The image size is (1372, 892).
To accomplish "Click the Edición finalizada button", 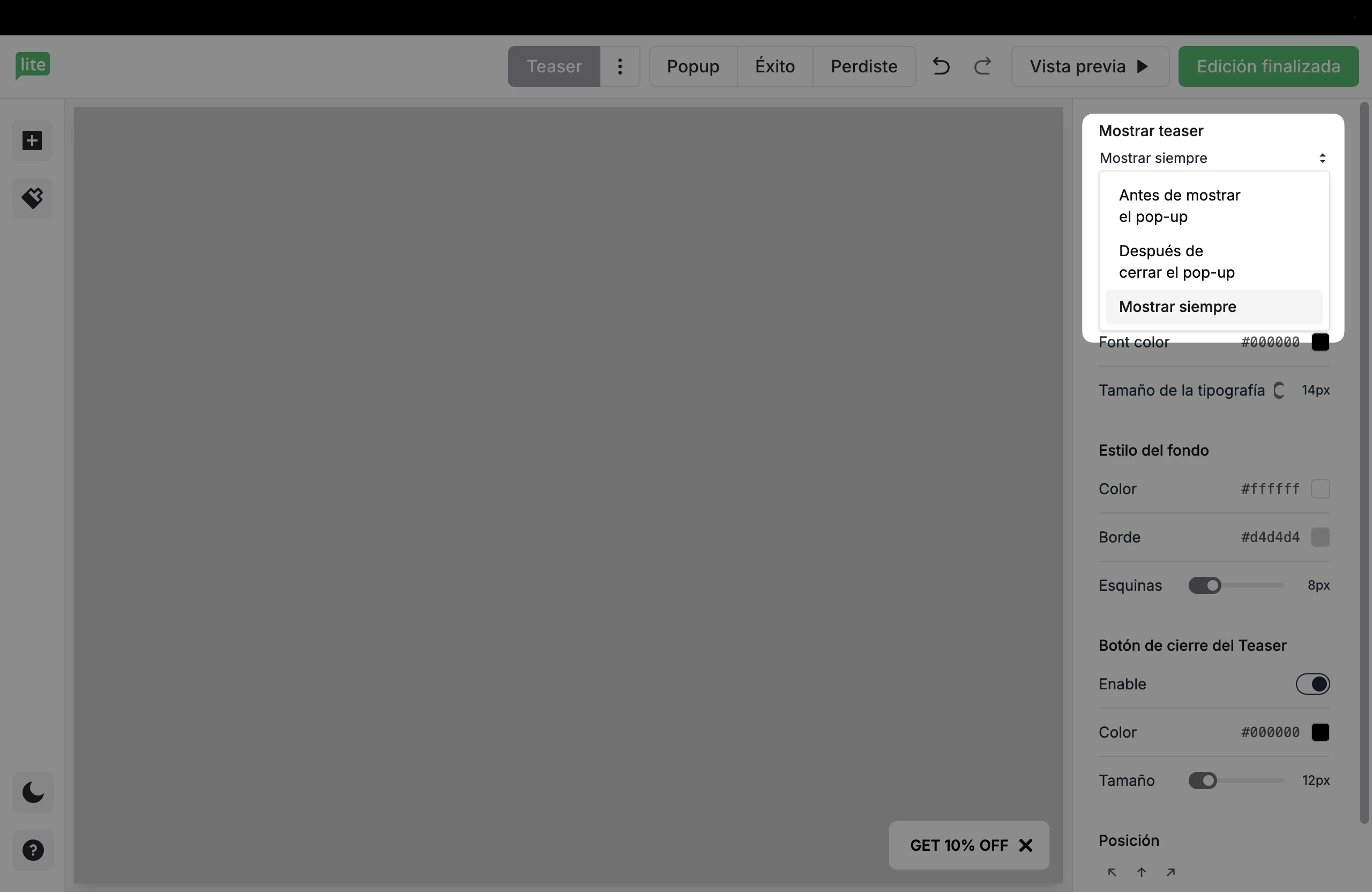I will pyautogui.click(x=1268, y=66).
